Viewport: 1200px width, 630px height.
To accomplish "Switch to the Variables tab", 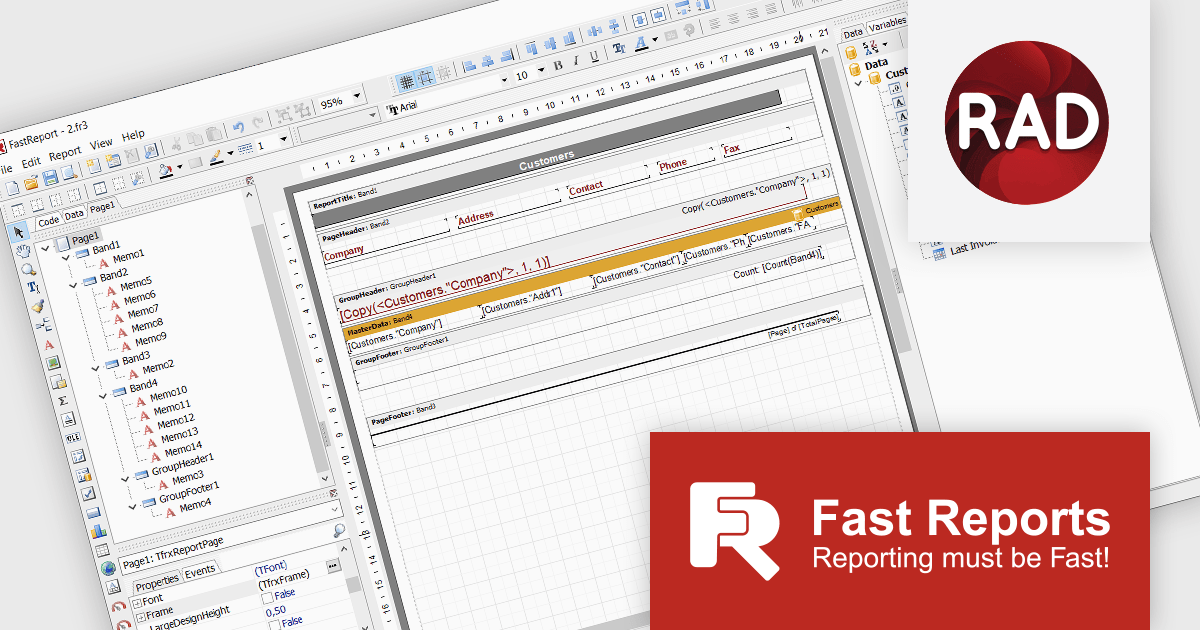I will pyautogui.click(x=888, y=24).
